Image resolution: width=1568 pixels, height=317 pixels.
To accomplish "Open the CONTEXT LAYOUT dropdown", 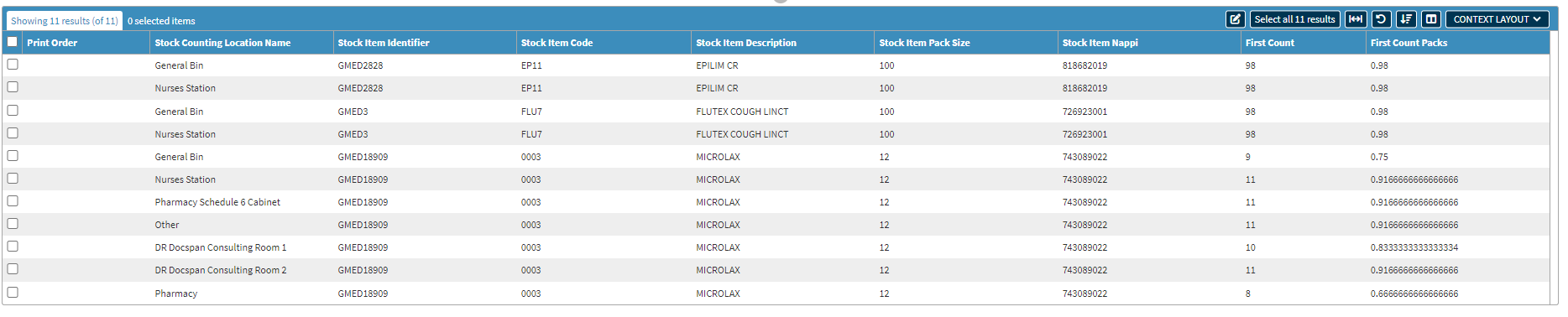I will [x=1497, y=19].
